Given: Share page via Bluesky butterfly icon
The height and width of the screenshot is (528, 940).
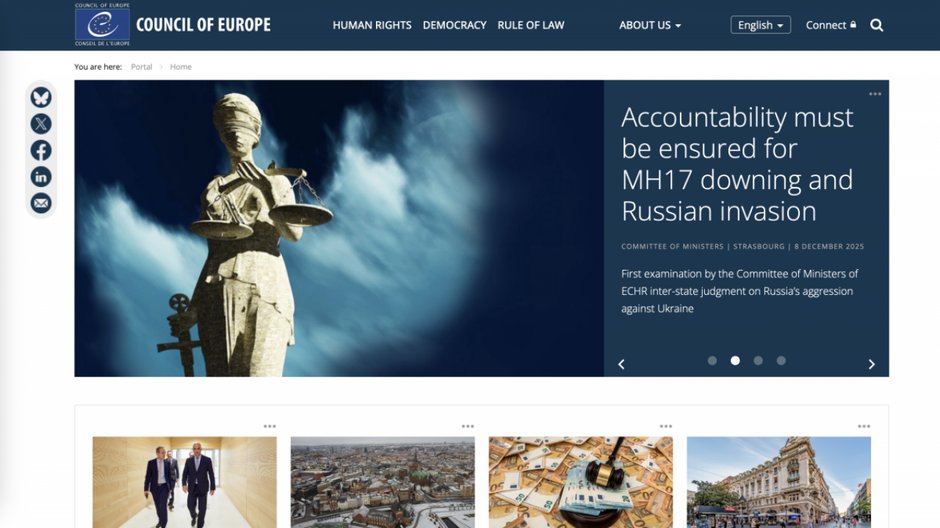Looking at the screenshot, I should pyautogui.click(x=41, y=97).
